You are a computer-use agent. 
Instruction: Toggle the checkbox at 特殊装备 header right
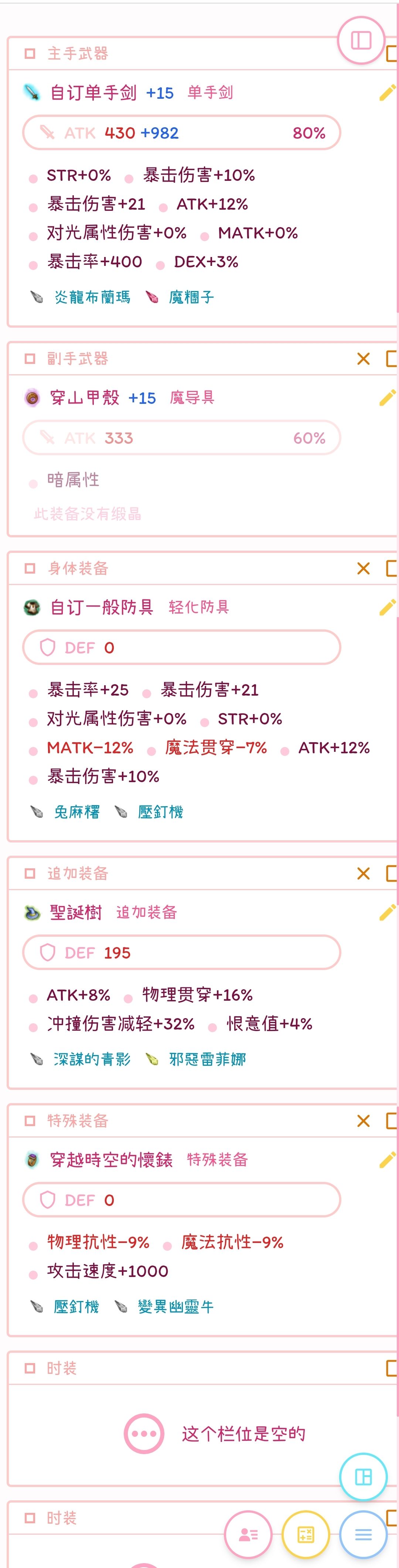point(392,1121)
